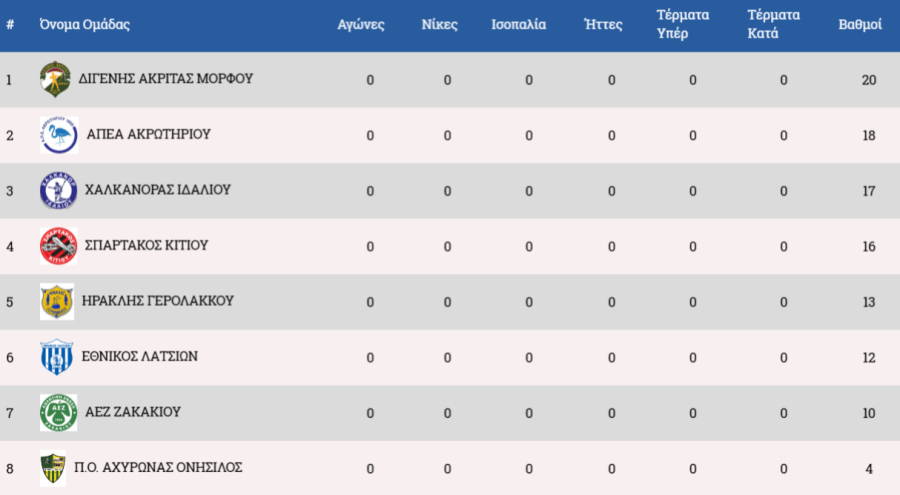
Task: Click the Νίκες column header
Action: (440, 24)
